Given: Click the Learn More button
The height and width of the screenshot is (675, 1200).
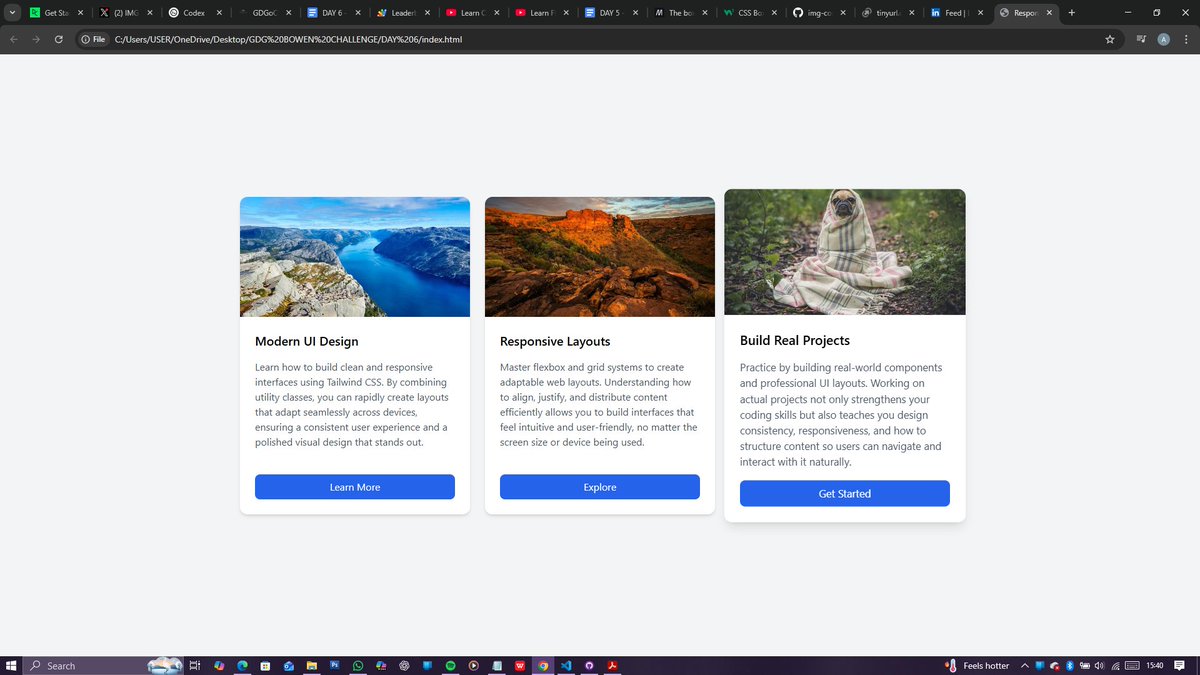Looking at the screenshot, I should 355,487.
